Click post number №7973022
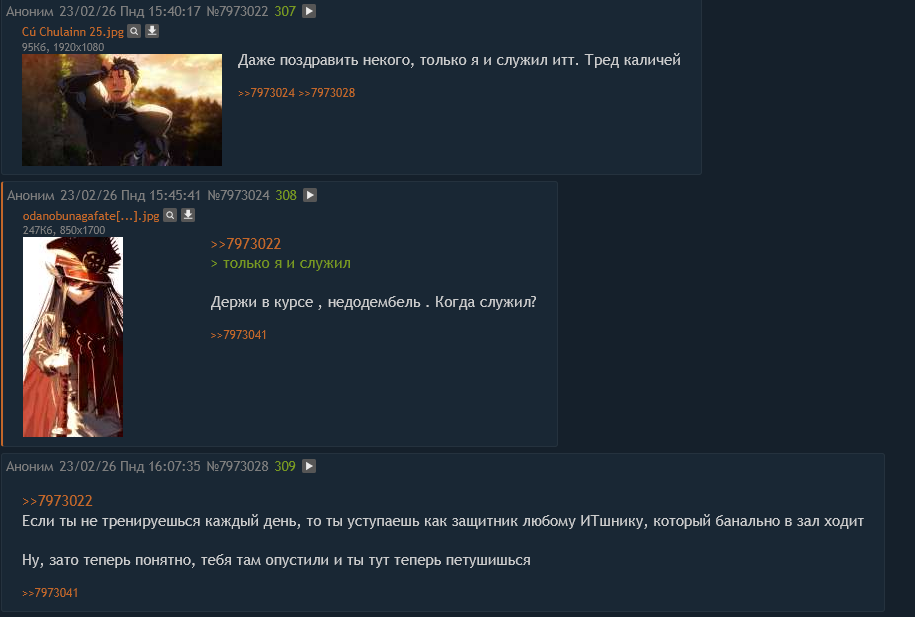Viewport: 915px width, 617px height. point(238,11)
